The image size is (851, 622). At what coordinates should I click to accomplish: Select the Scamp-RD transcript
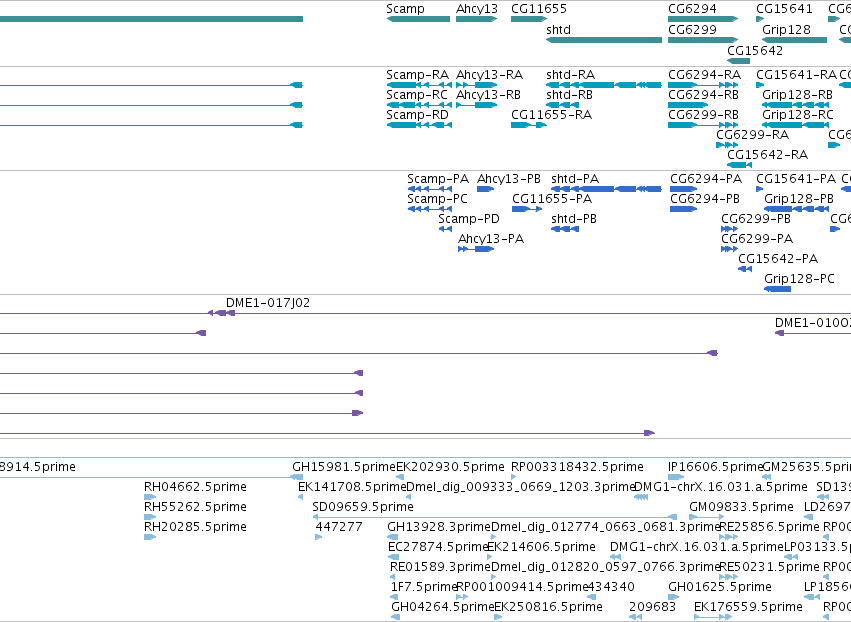tap(419, 125)
